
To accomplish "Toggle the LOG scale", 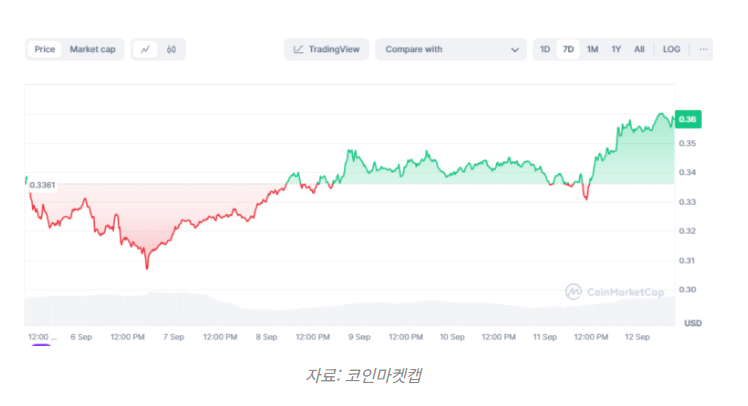I will click(671, 49).
